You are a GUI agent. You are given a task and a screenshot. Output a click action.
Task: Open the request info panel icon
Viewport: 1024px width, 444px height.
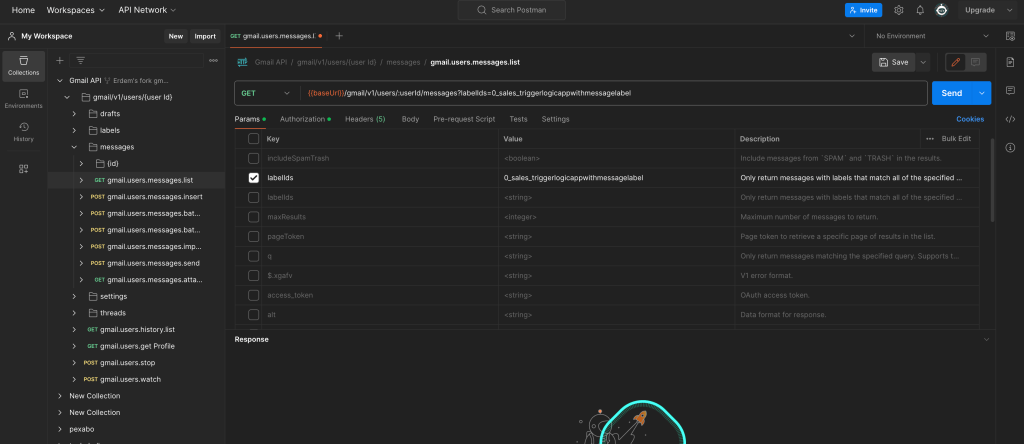[1010, 147]
